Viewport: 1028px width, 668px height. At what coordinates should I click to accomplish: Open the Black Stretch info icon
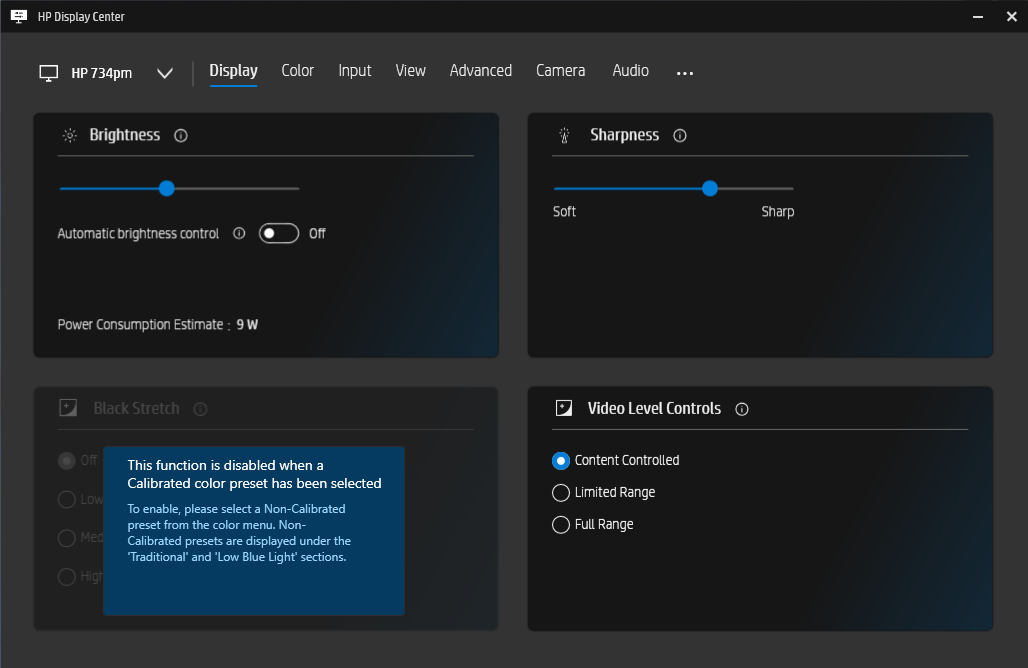(x=201, y=409)
